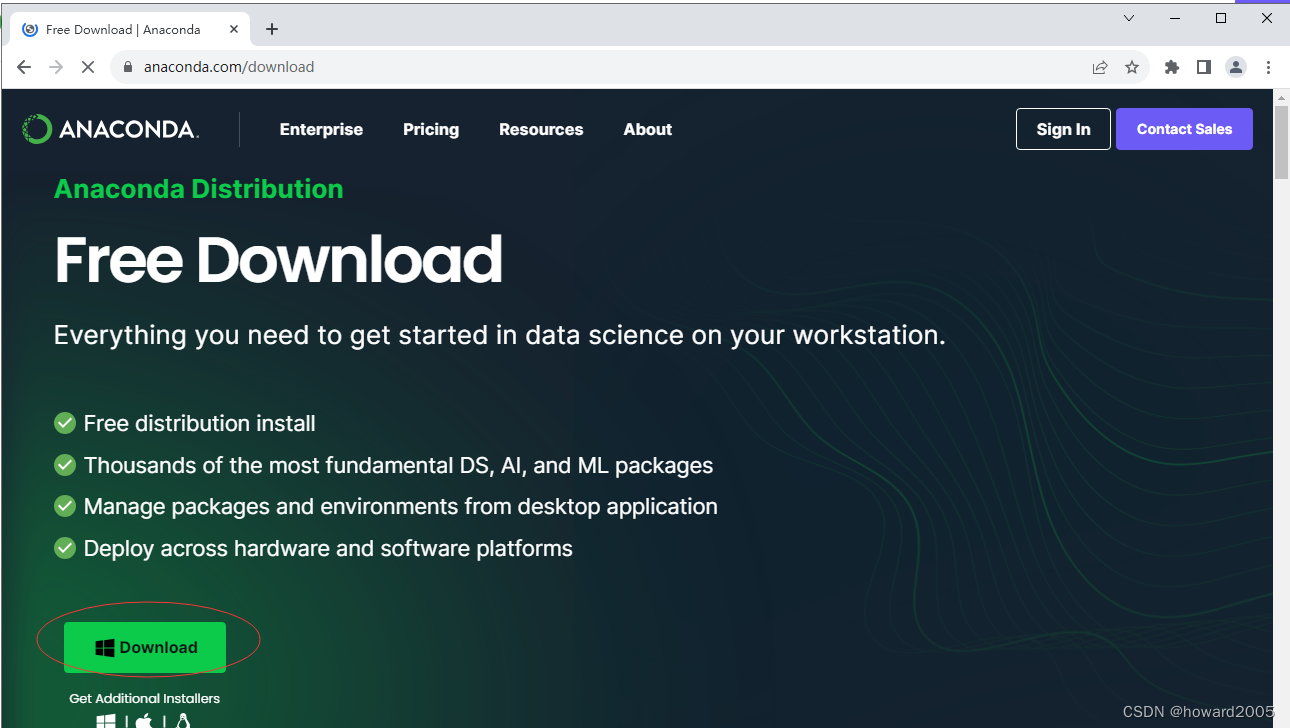Screen dimensions: 1290x728
Task: Select the Free Download | Anaconda tab
Action: 130,29
